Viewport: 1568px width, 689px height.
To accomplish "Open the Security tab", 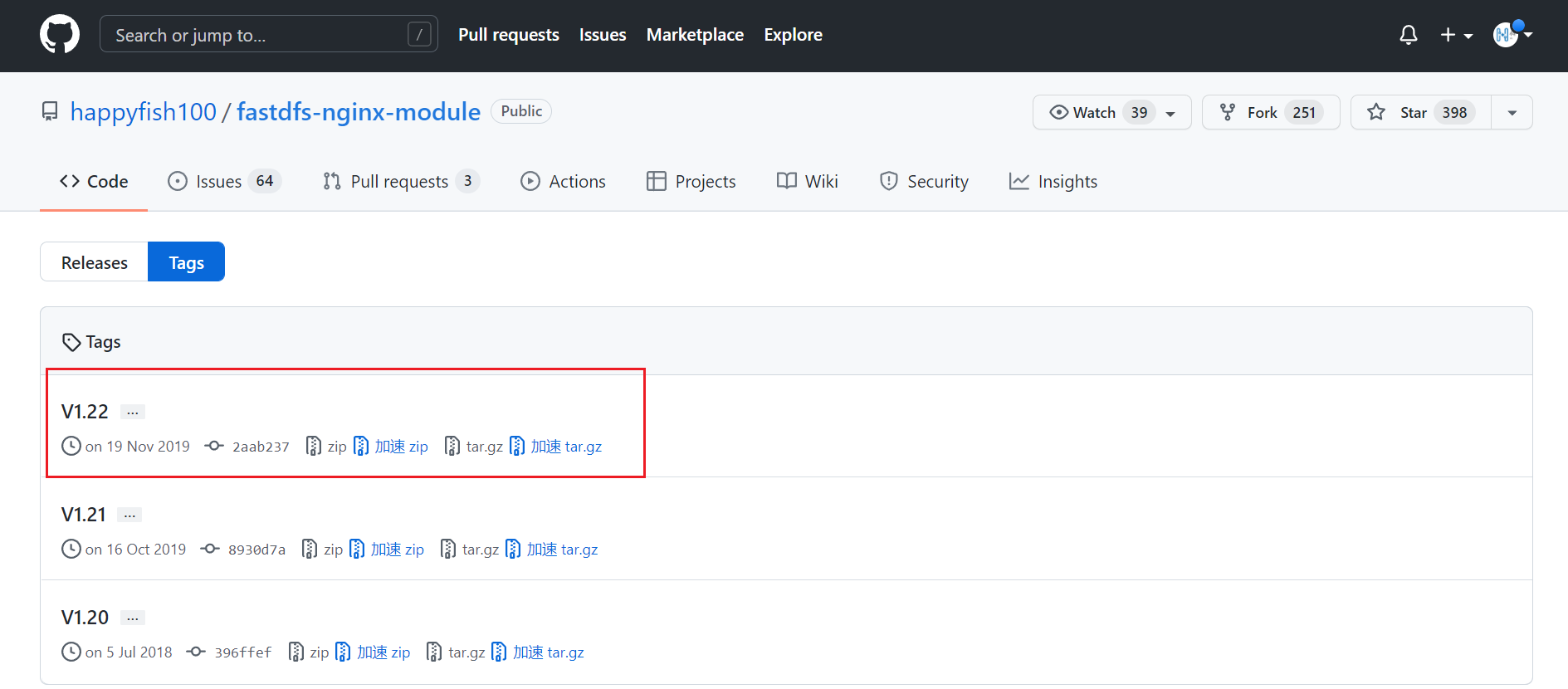I will pyautogui.click(x=924, y=181).
